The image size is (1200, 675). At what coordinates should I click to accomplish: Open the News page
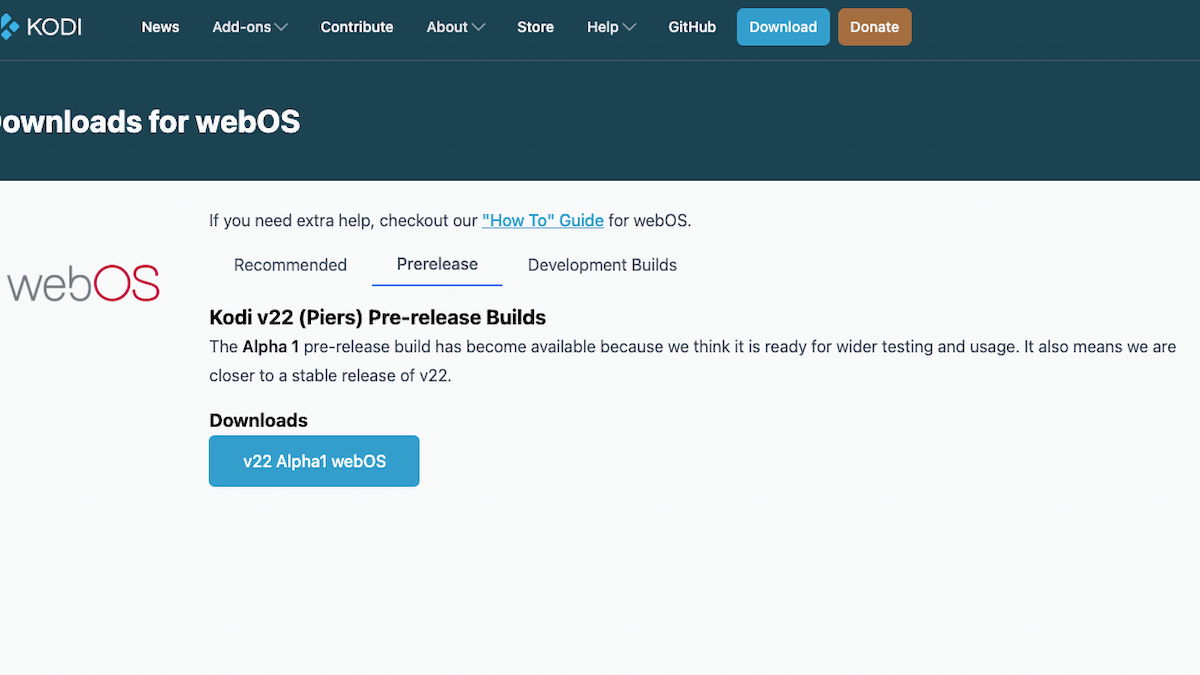pos(160,27)
